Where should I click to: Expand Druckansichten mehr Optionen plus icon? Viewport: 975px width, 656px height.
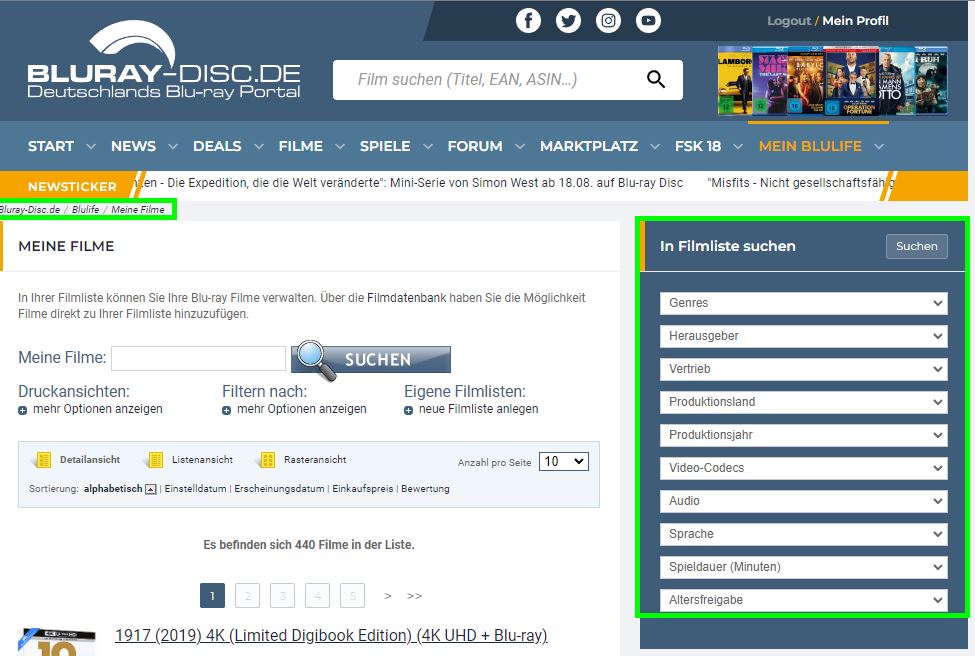22,410
